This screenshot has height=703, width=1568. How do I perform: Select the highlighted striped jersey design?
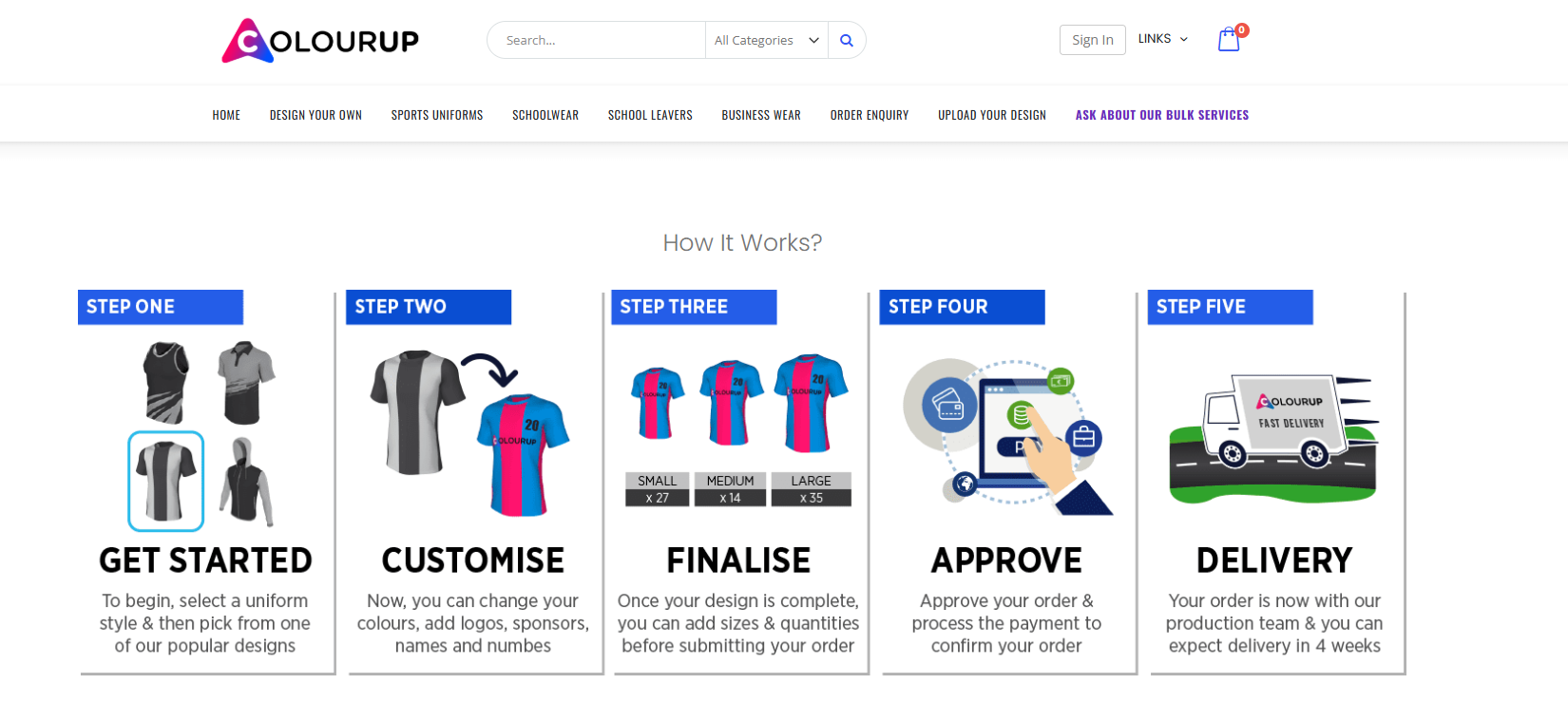pyautogui.click(x=166, y=481)
